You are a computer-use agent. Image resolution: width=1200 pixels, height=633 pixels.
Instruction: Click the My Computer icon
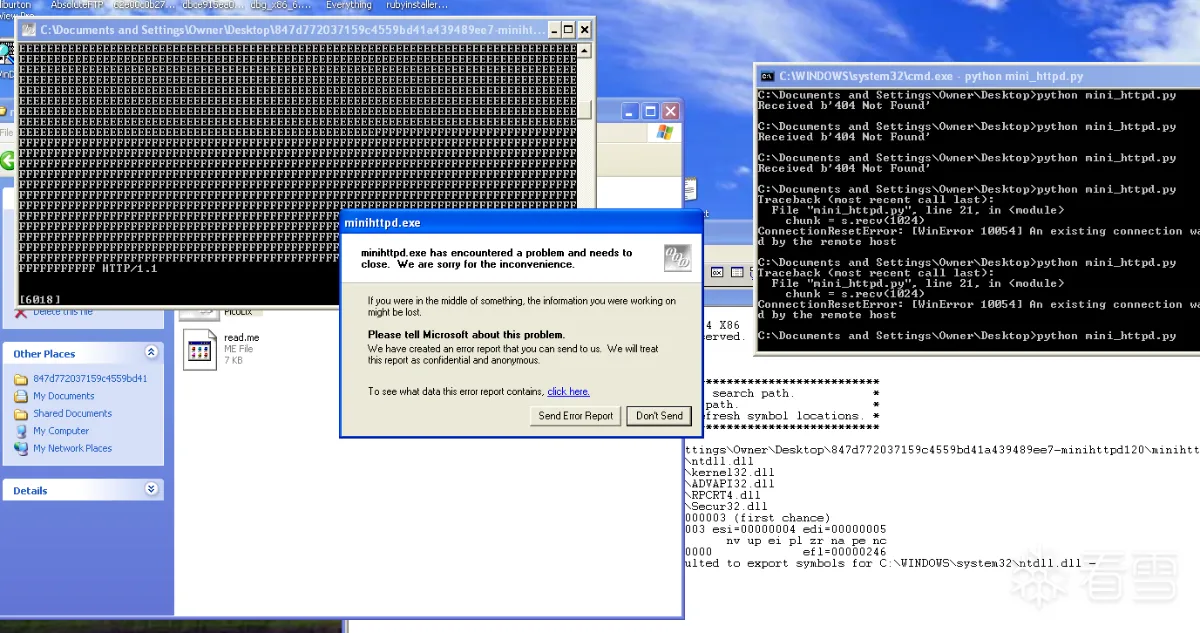21,431
